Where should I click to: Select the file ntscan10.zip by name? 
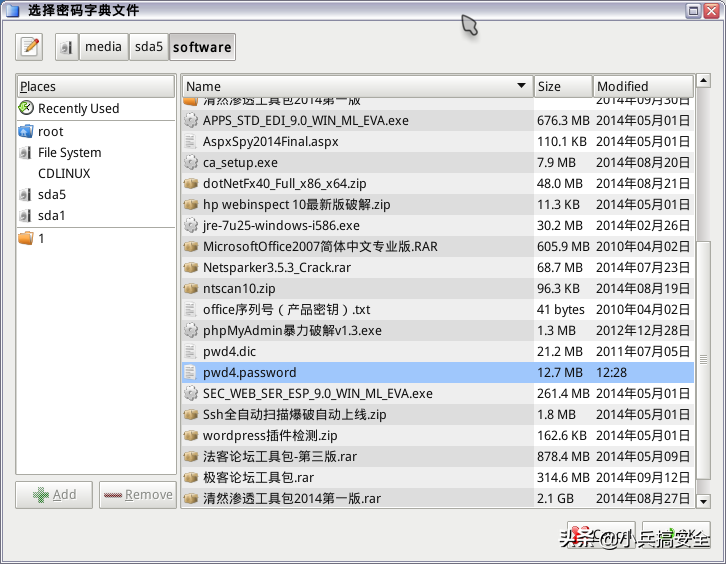[239, 288]
